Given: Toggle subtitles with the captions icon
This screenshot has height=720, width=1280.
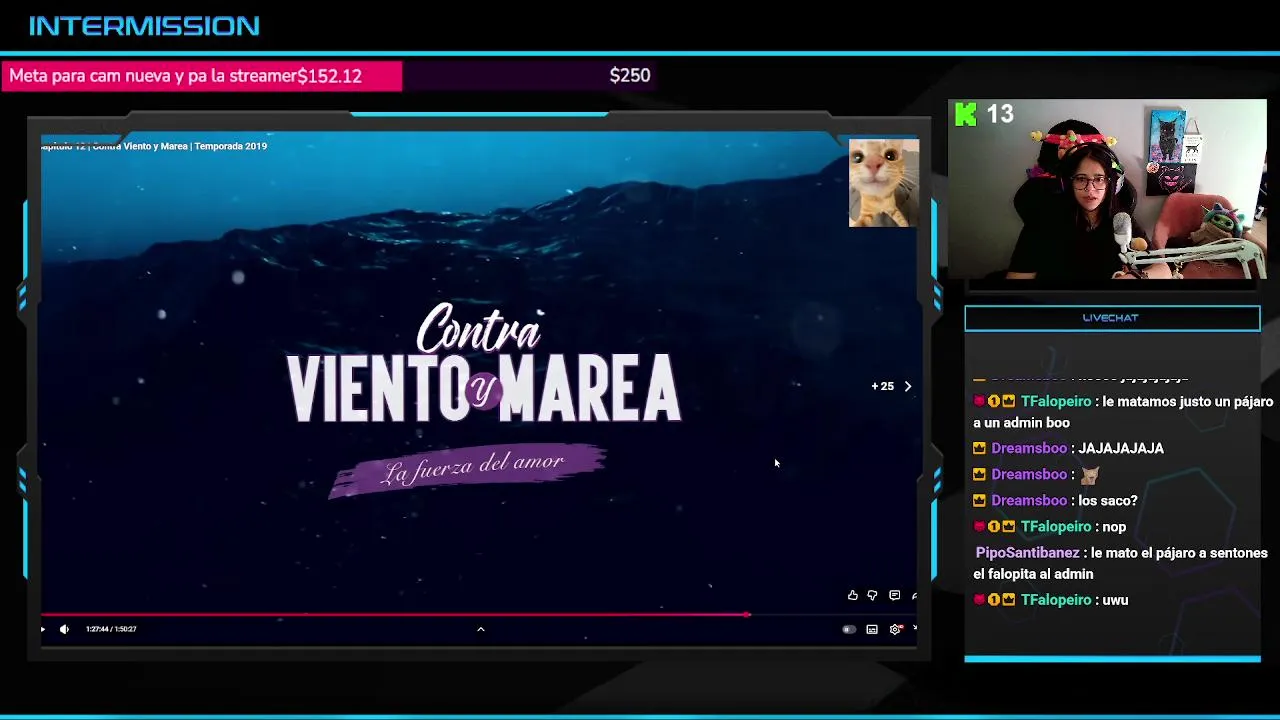Looking at the screenshot, I should tap(872, 629).
